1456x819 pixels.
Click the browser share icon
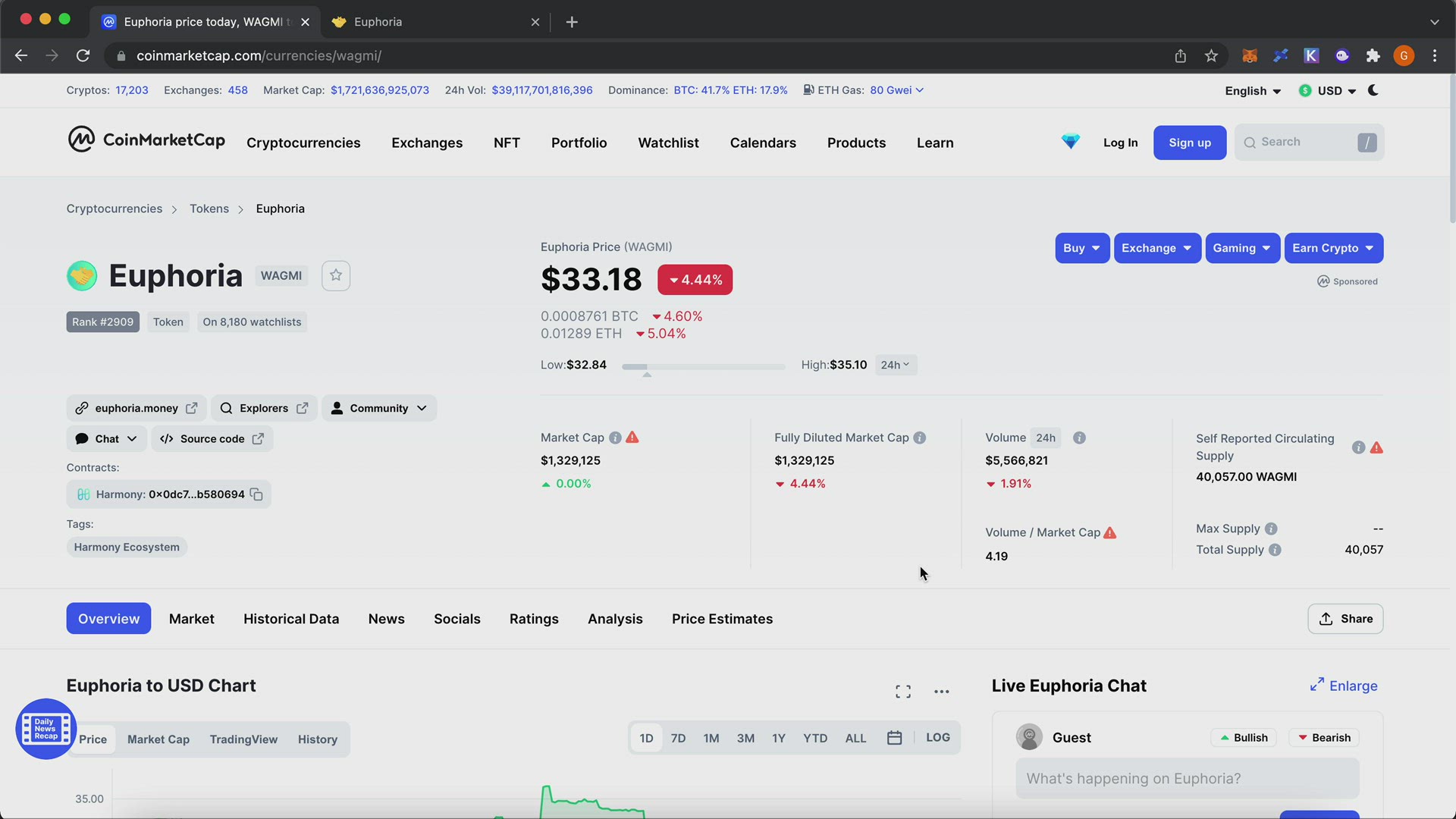pos(1180,55)
